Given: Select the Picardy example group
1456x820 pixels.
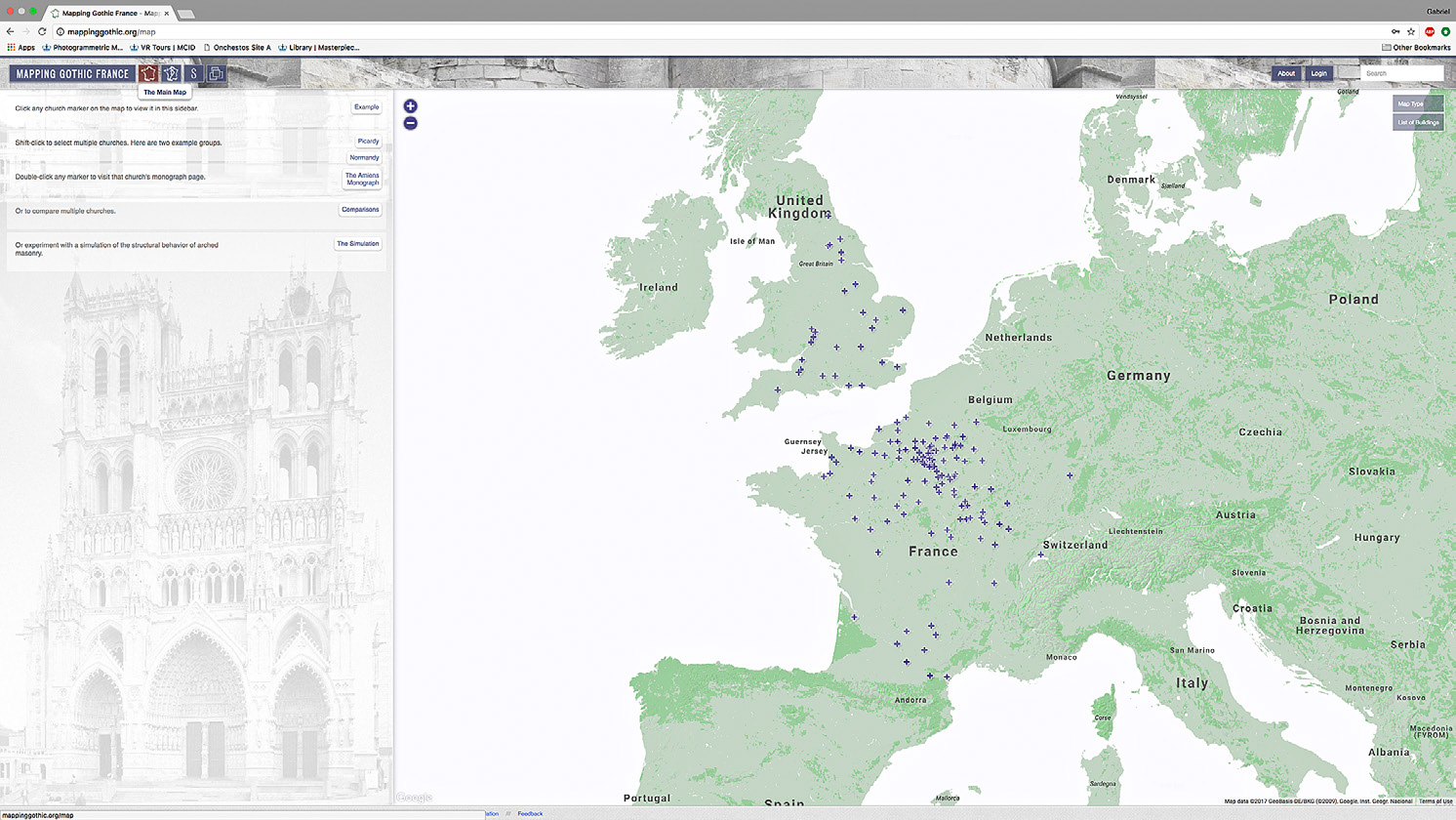Looking at the screenshot, I should pos(368,142).
